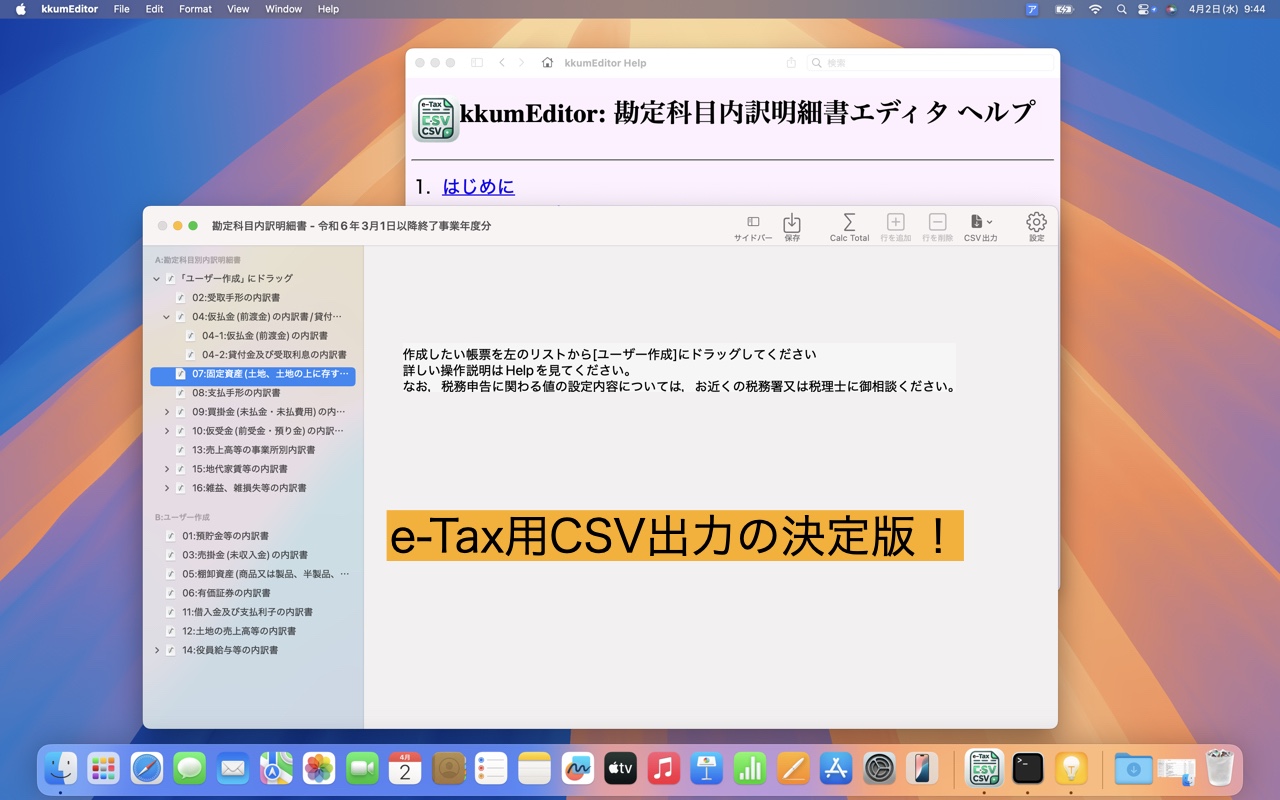Click document icon beside 02:受取手形の内訳書

pos(181,298)
